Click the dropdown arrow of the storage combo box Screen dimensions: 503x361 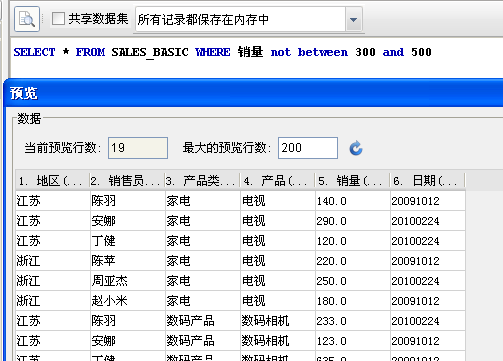(x=354, y=20)
